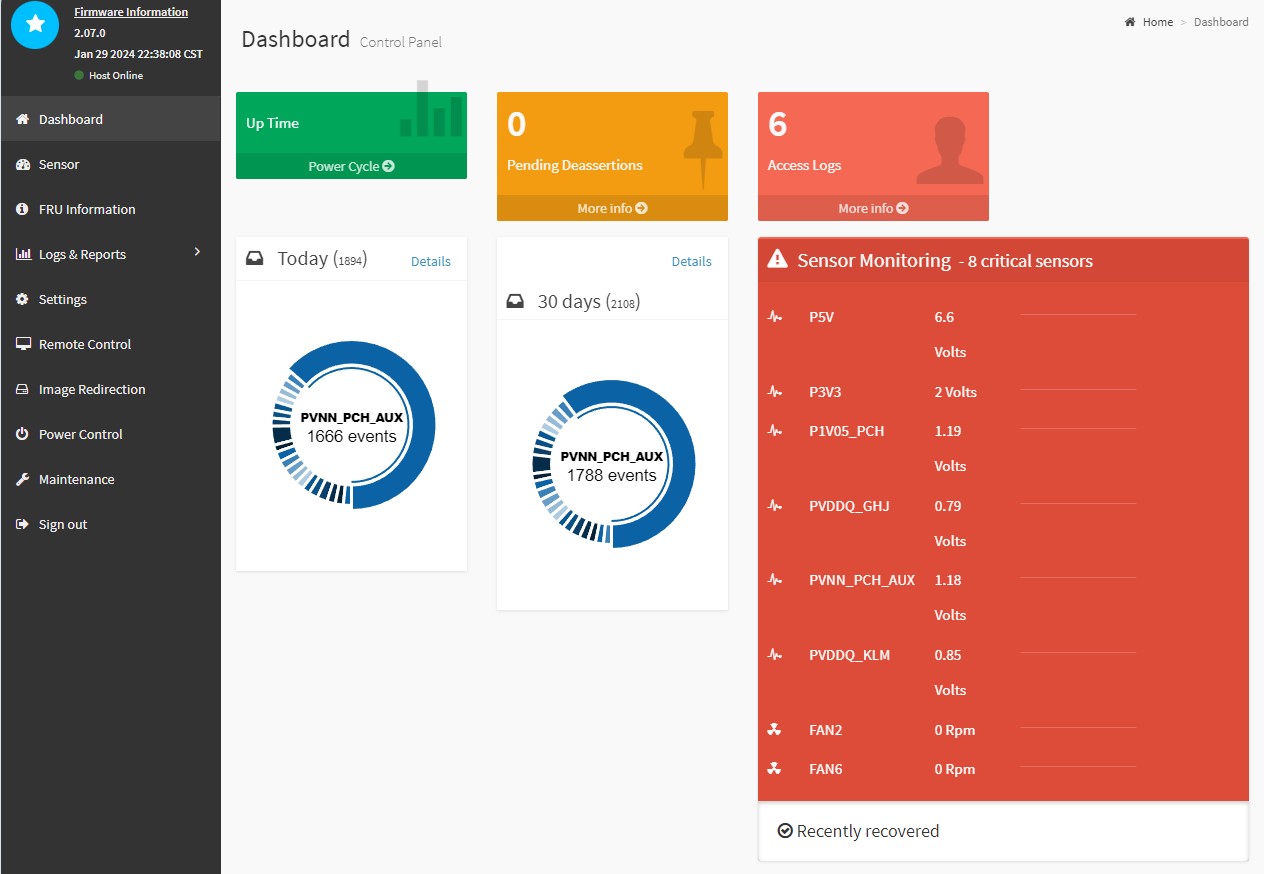
Task: Click the FRU Information info icon
Action: click(22, 210)
